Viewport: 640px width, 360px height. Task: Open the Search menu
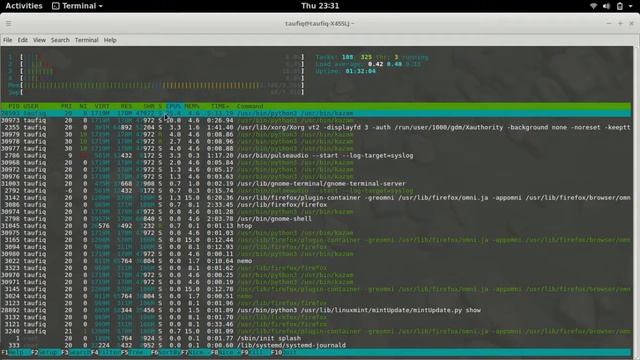click(x=60, y=40)
